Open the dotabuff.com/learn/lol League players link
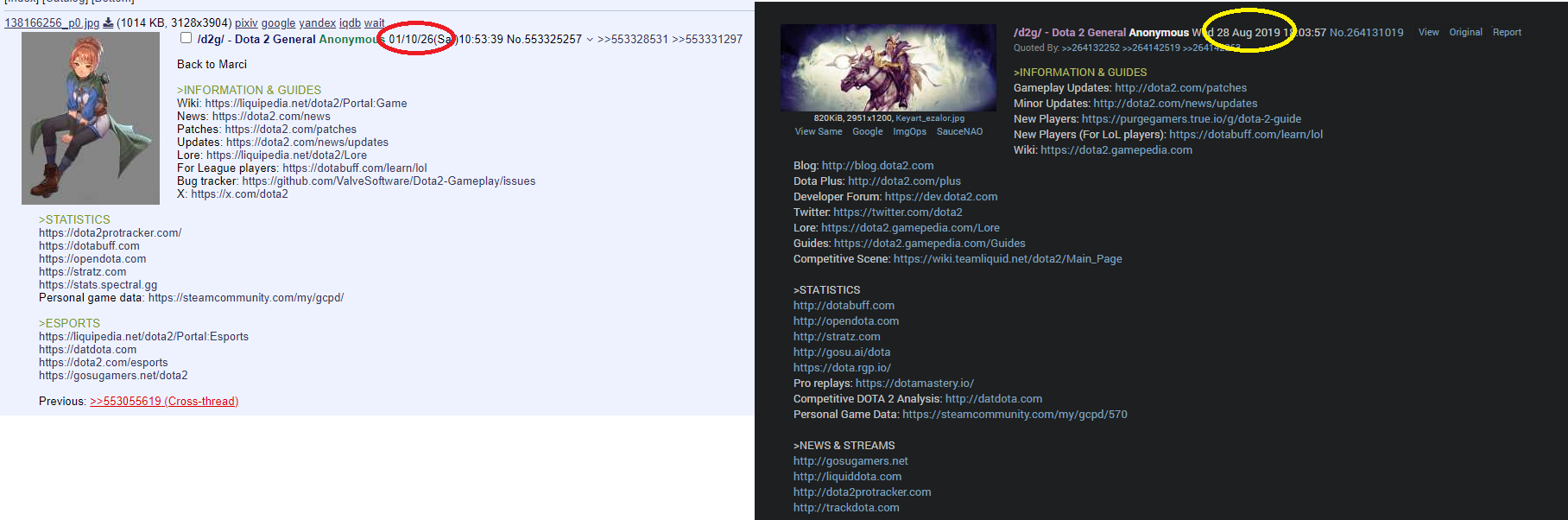Screen dimensions: 1568x520 [x=355, y=168]
